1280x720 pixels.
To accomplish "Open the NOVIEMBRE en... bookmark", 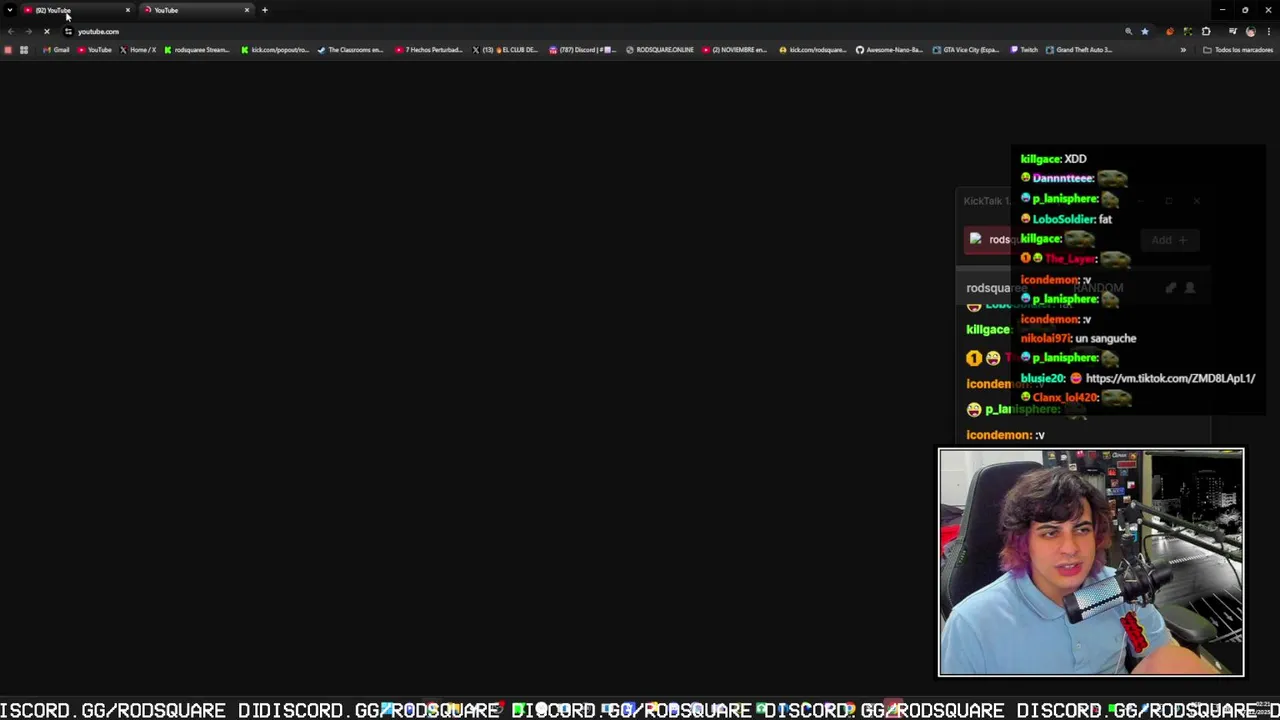I will click(735, 50).
